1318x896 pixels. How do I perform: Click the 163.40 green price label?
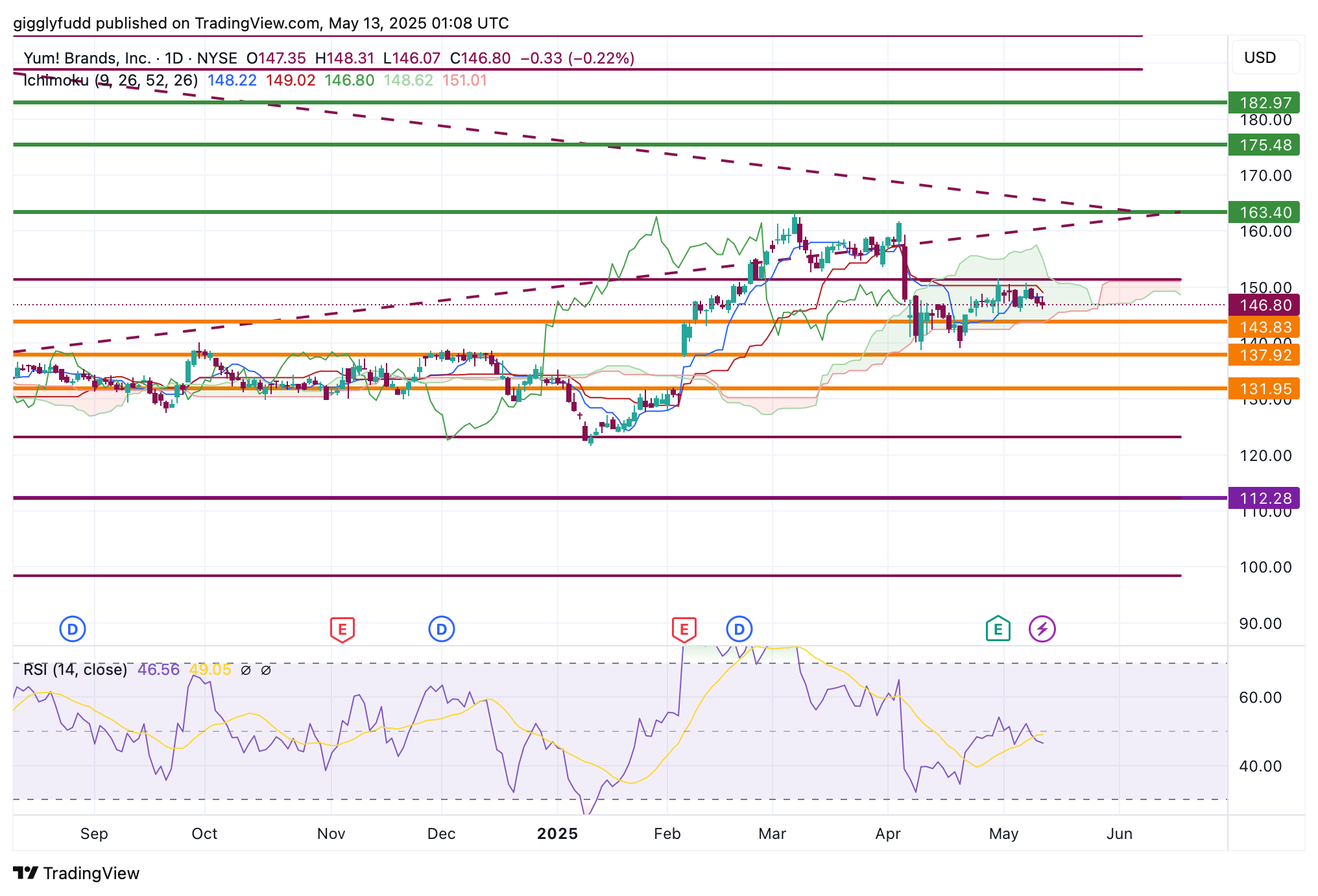pyautogui.click(x=1265, y=212)
